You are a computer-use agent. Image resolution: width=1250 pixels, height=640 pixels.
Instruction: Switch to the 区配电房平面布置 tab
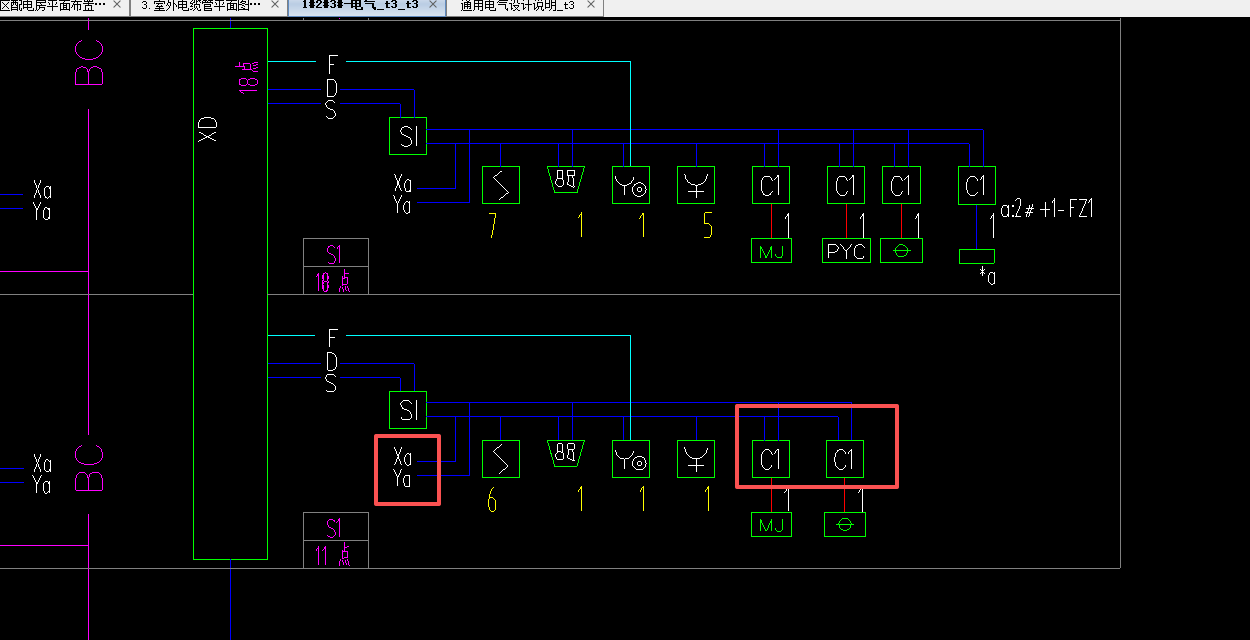[x=52, y=6]
